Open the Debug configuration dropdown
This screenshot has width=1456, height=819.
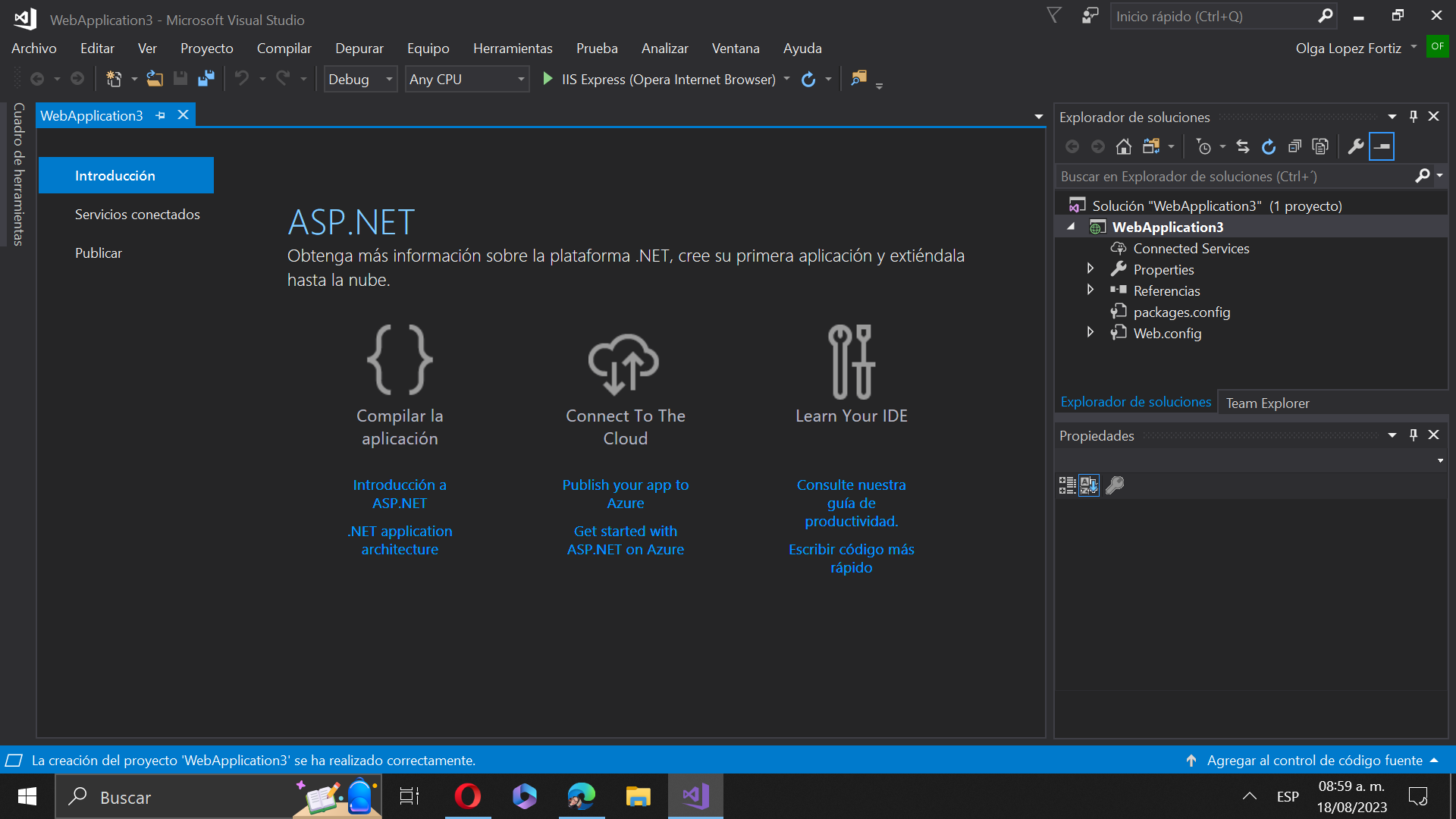point(389,79)
